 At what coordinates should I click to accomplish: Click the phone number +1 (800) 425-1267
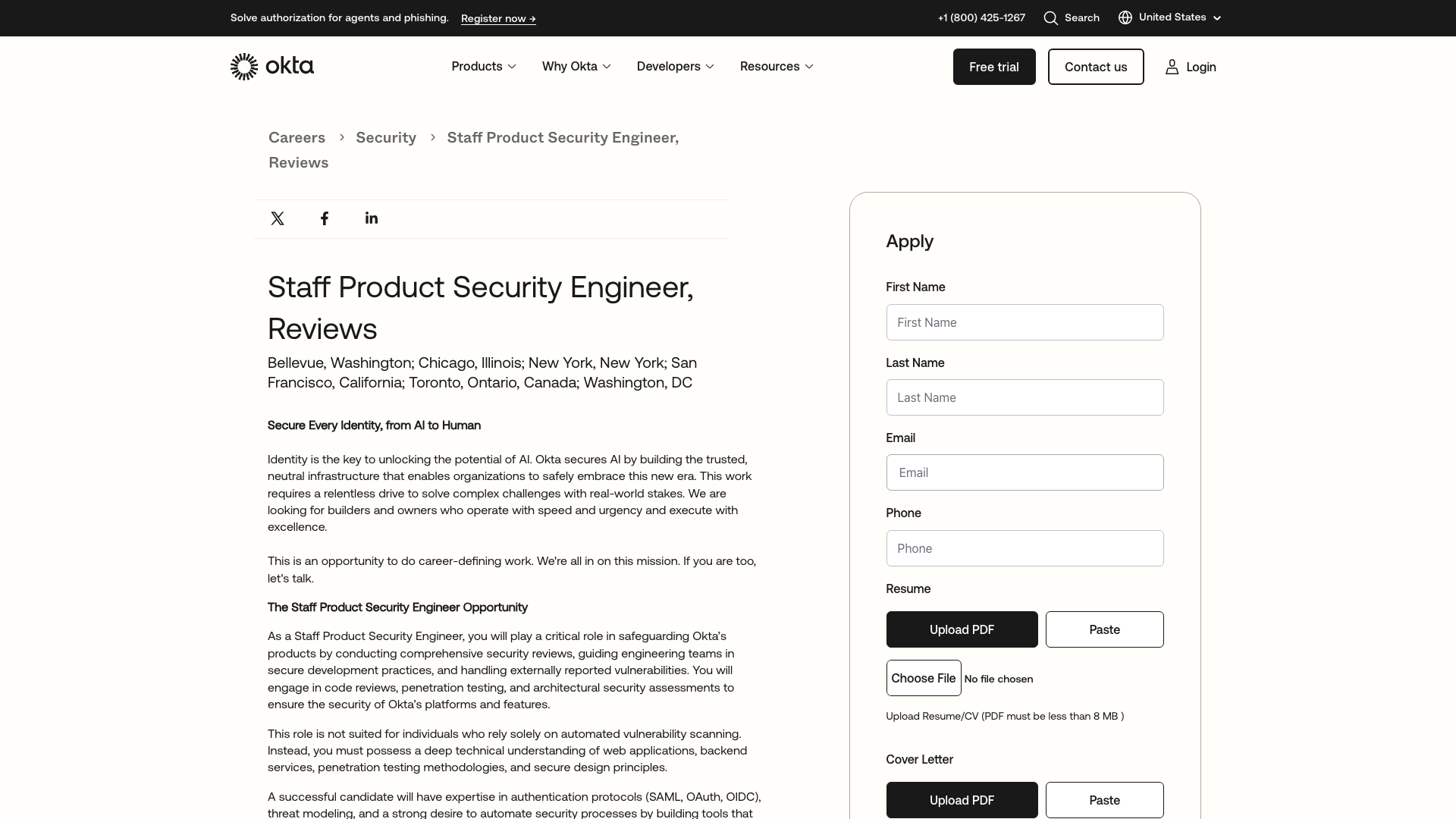click(981, 17)
